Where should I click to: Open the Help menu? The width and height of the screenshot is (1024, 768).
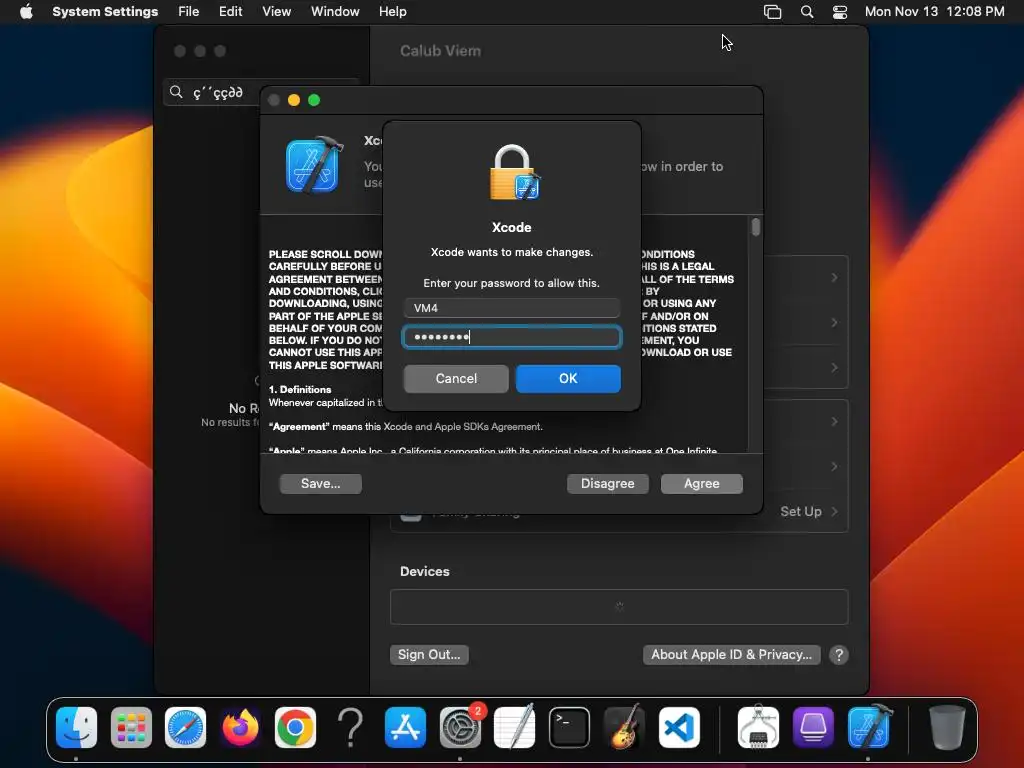392,12
